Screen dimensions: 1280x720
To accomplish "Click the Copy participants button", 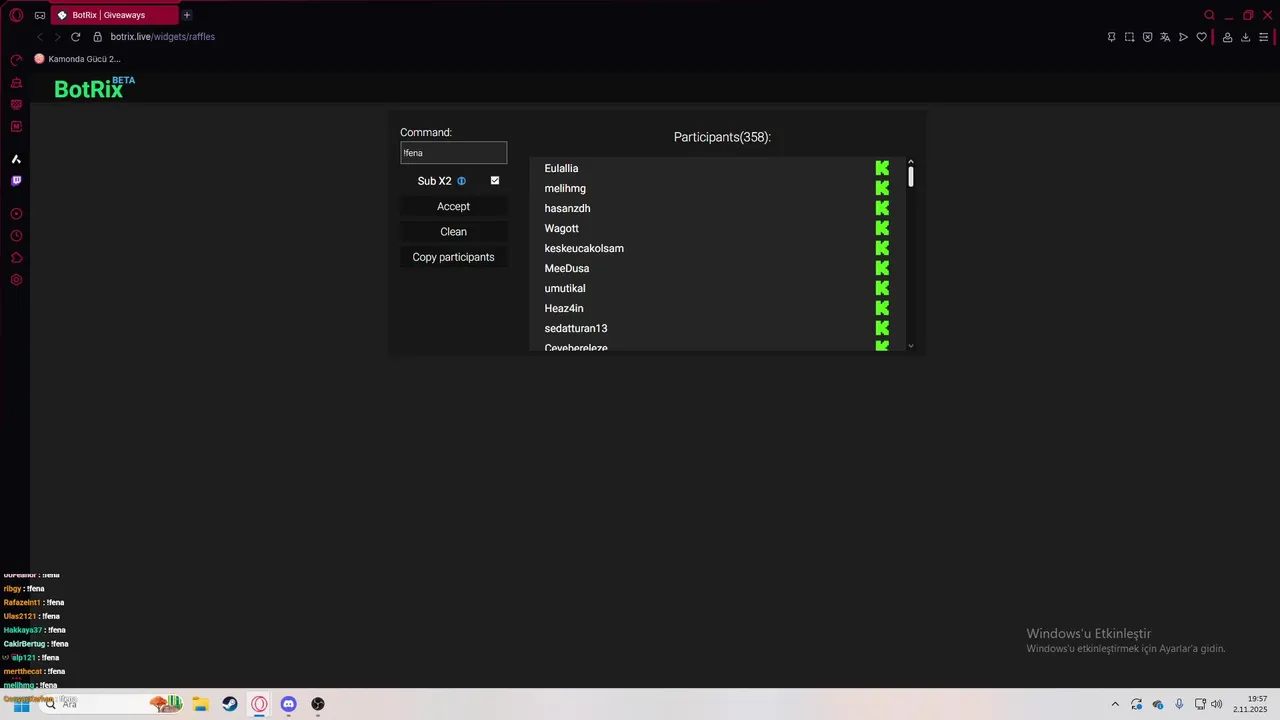I will 453,257.
